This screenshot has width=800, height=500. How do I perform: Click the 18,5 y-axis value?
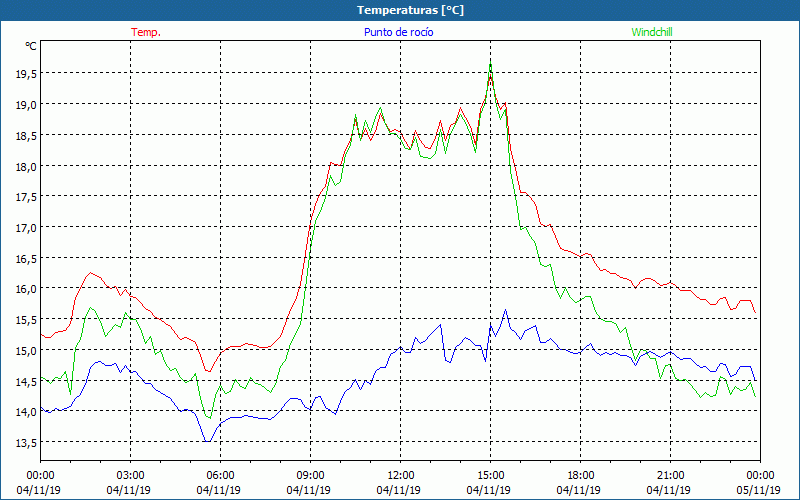[x=26, y=136]
